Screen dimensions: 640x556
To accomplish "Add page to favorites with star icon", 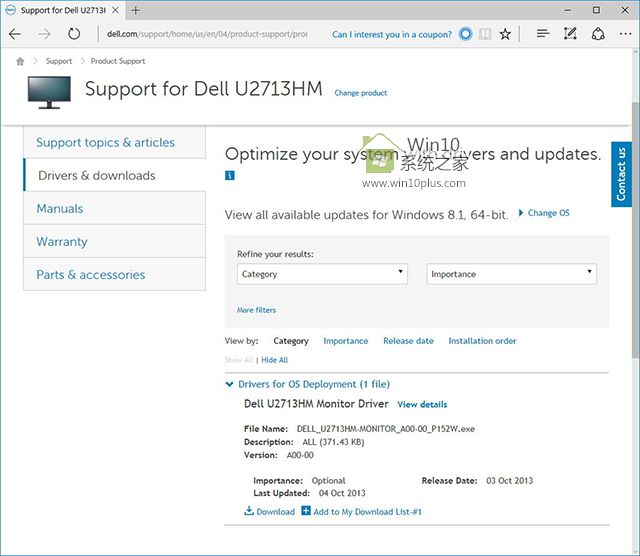I will (505, 34).
